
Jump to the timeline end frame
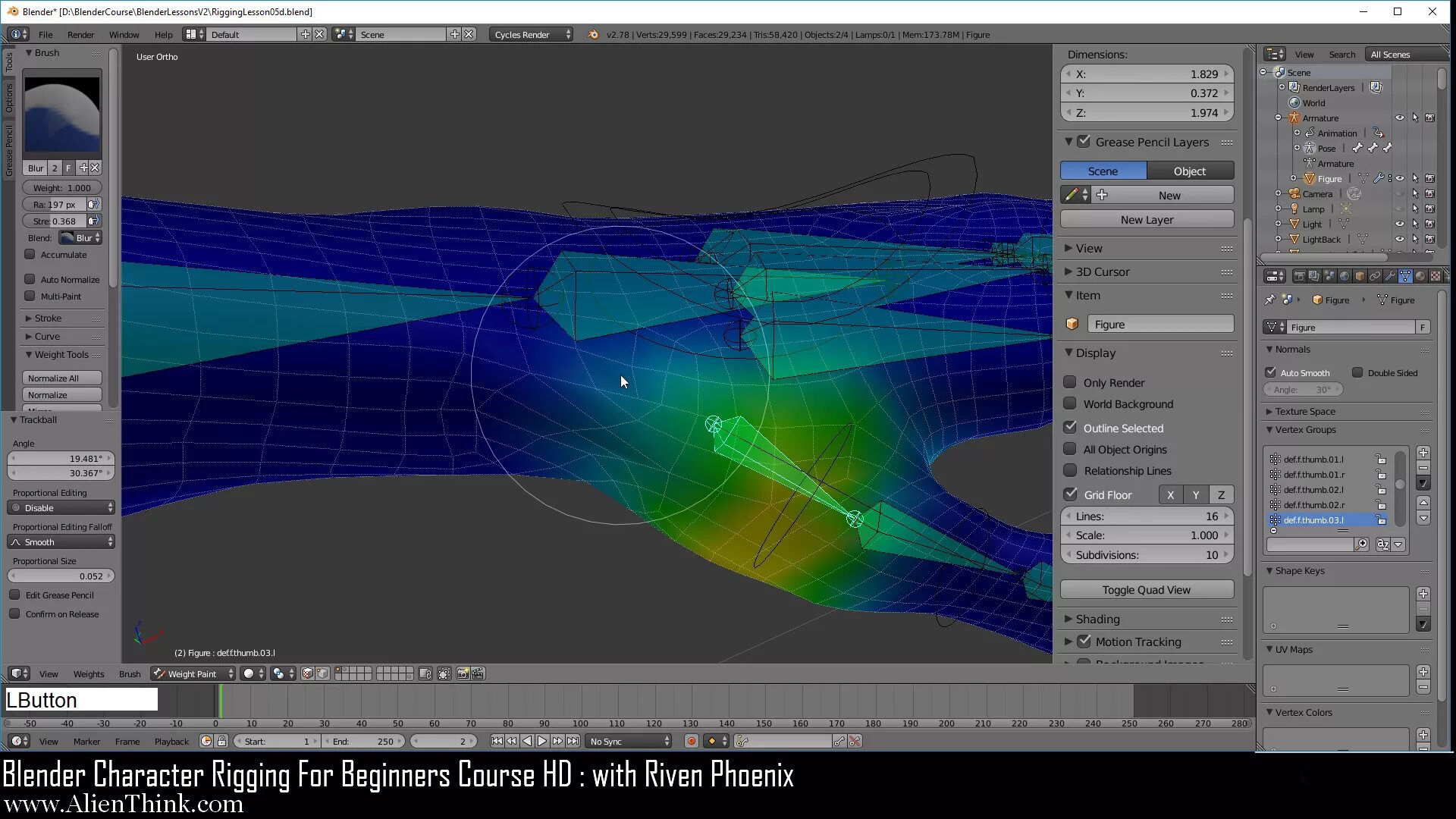pyautogui.click(x=573, y=742)
